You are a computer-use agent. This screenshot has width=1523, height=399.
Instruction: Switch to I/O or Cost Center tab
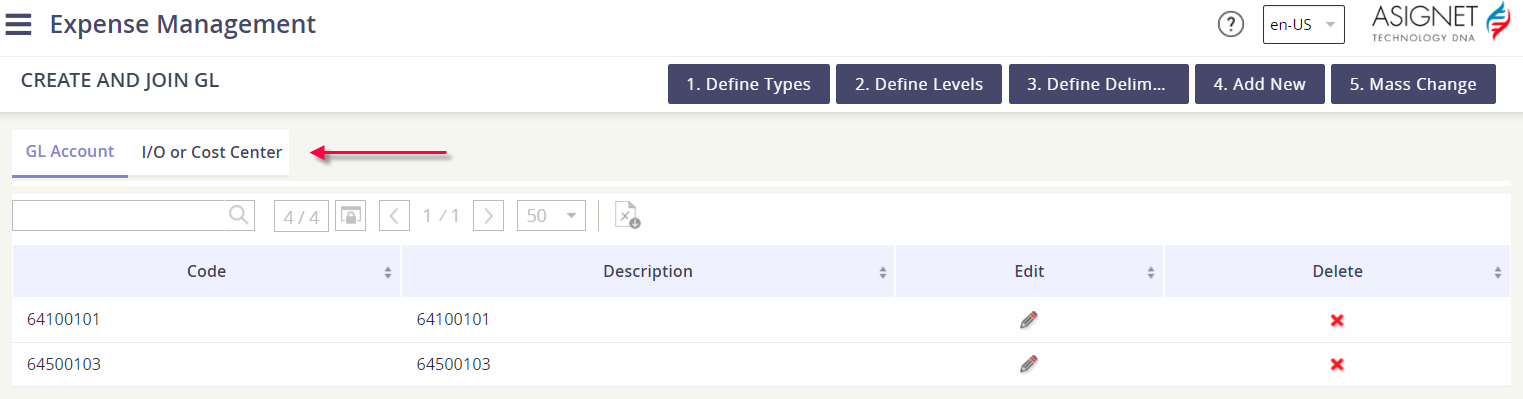tap(212, 153)
